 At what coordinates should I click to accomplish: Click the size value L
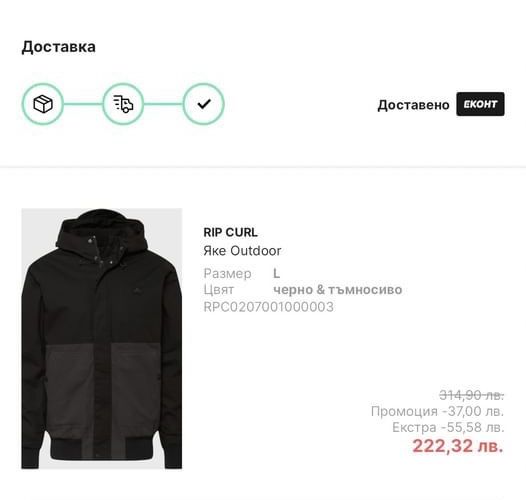tap(276, 273)
